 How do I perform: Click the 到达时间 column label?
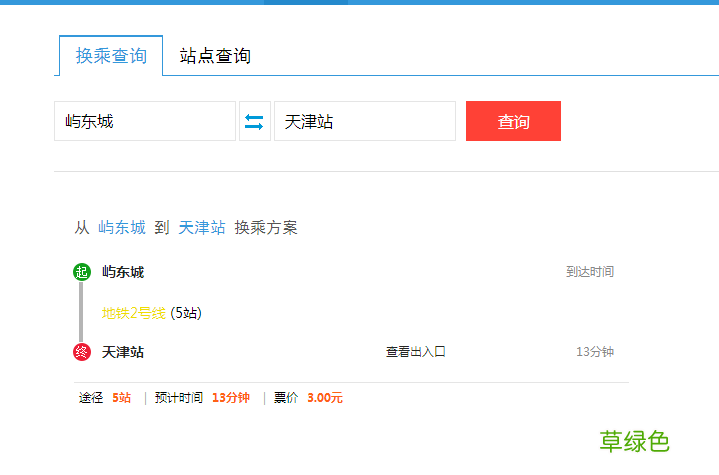(589, 272)
